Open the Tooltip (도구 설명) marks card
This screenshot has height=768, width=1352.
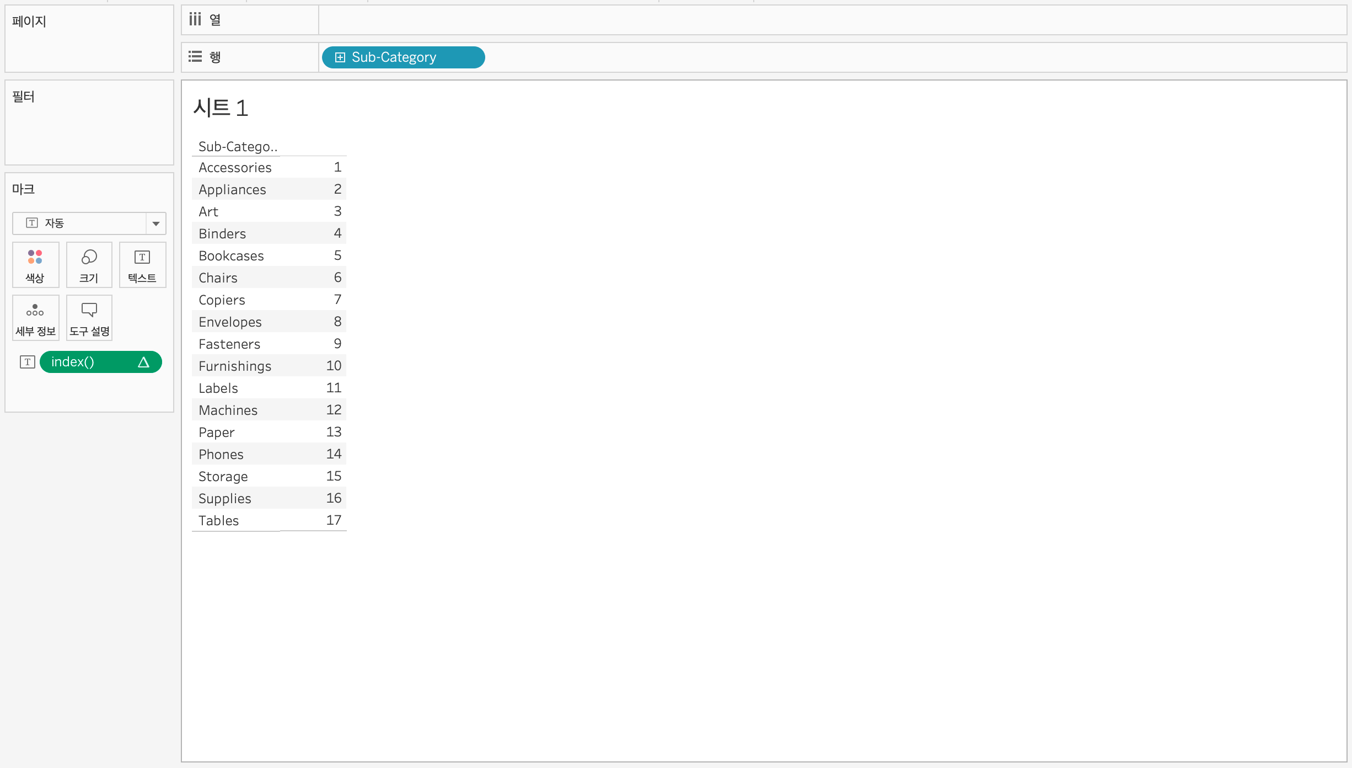89,318
